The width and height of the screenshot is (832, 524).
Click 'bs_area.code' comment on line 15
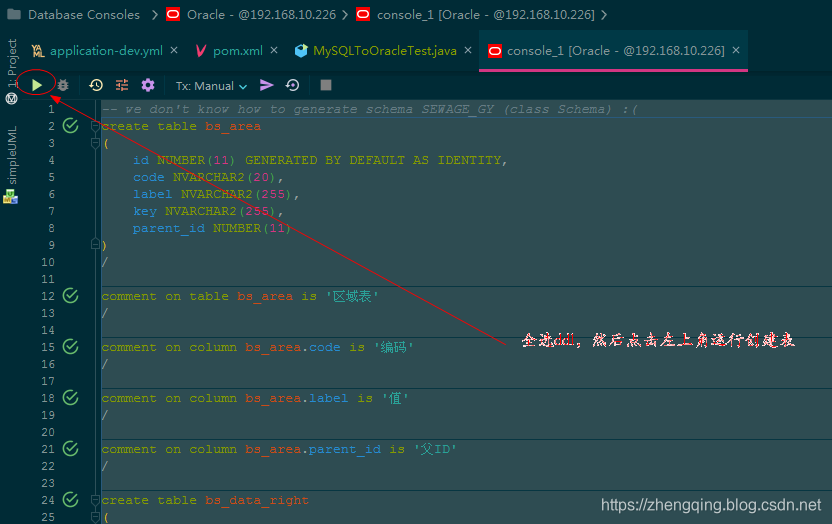[x=292, y=347]
